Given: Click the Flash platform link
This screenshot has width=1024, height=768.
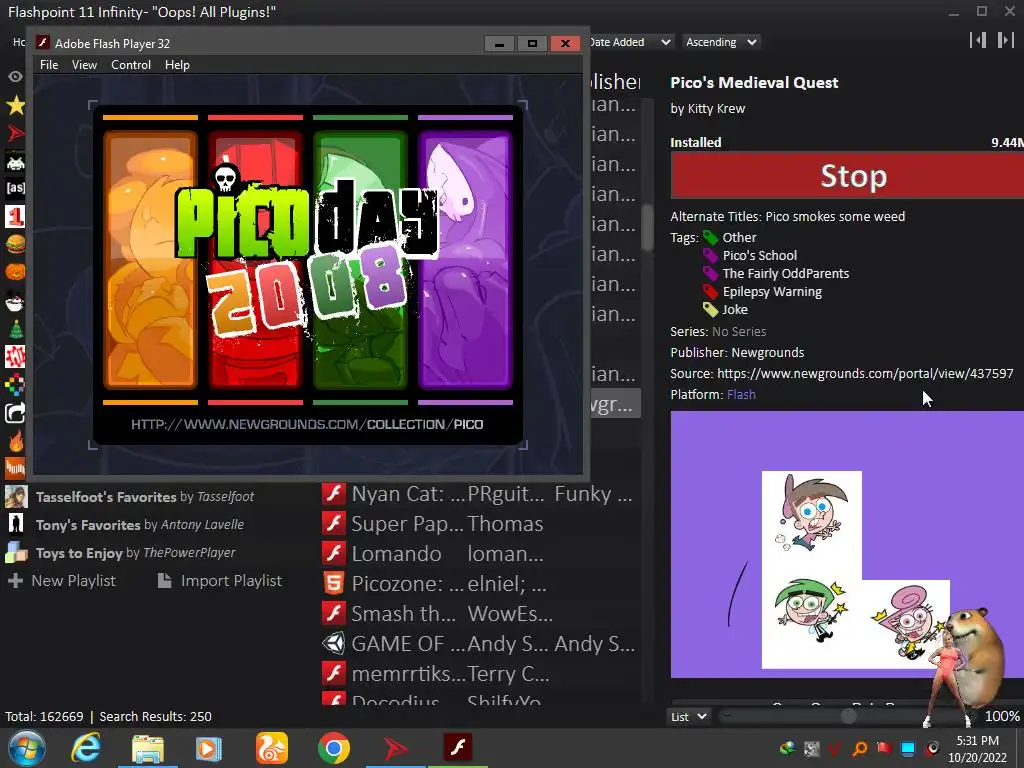Looking at the screenshot, I should point(741,394).
